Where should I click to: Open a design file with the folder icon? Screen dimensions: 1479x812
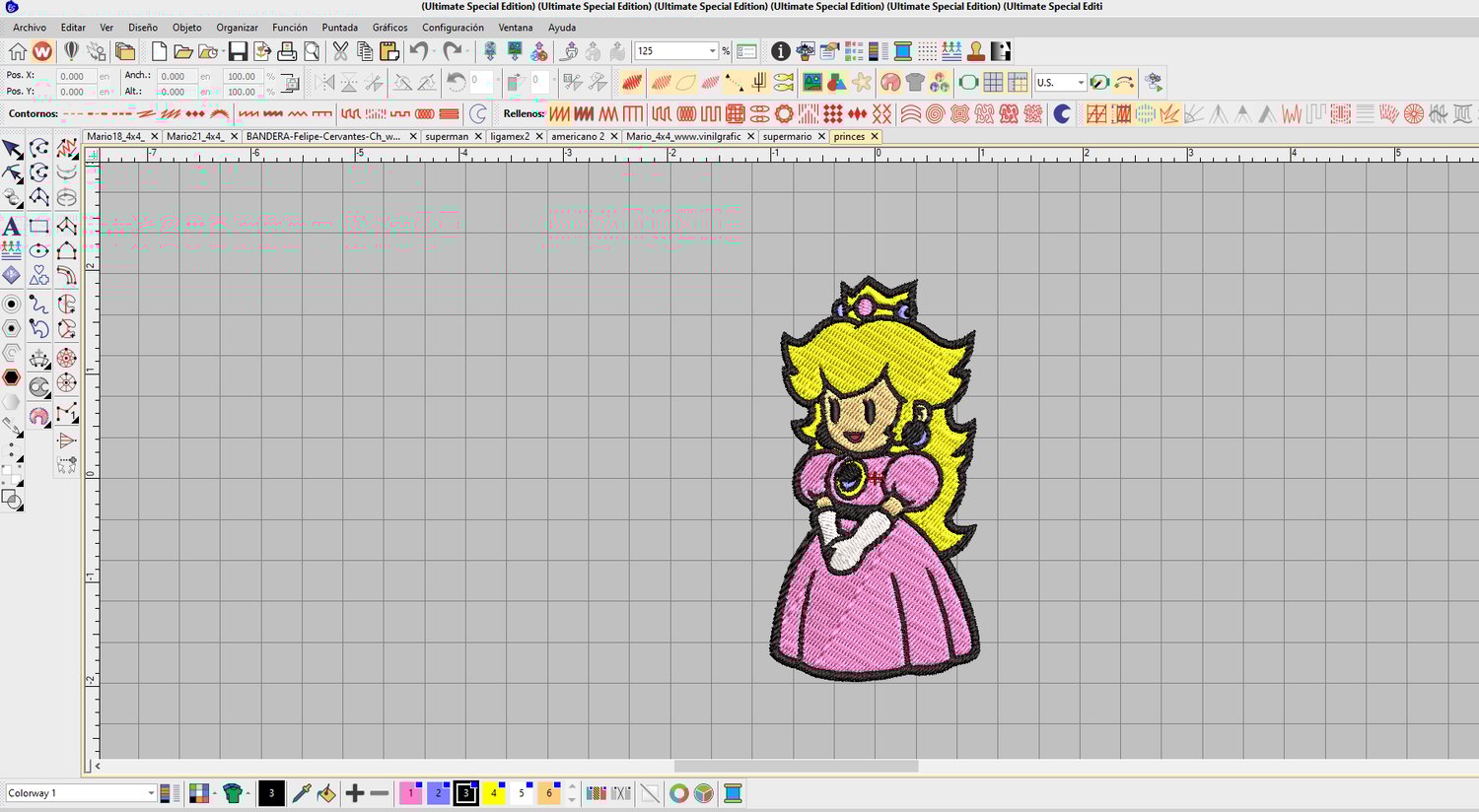point(182,51)
